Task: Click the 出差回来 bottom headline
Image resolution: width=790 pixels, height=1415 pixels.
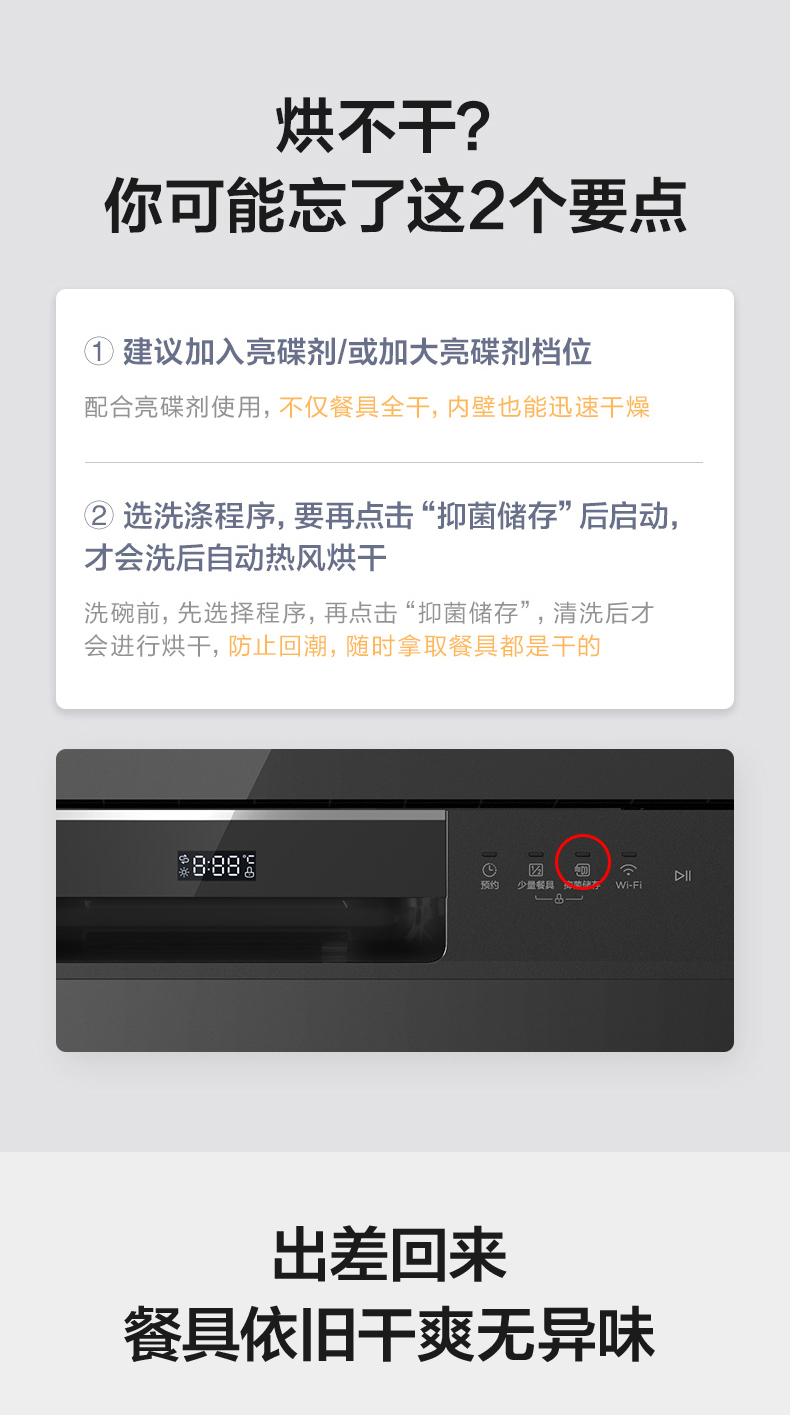Action: pyautogui.click(x=390, y=1257)
